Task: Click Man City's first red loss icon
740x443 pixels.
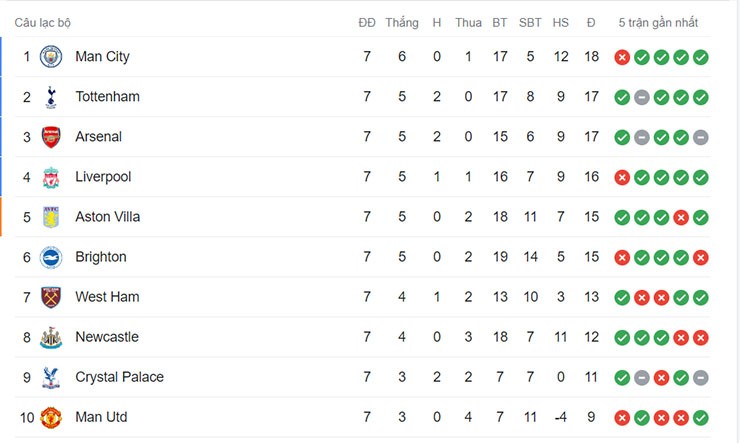Action: 622,57
